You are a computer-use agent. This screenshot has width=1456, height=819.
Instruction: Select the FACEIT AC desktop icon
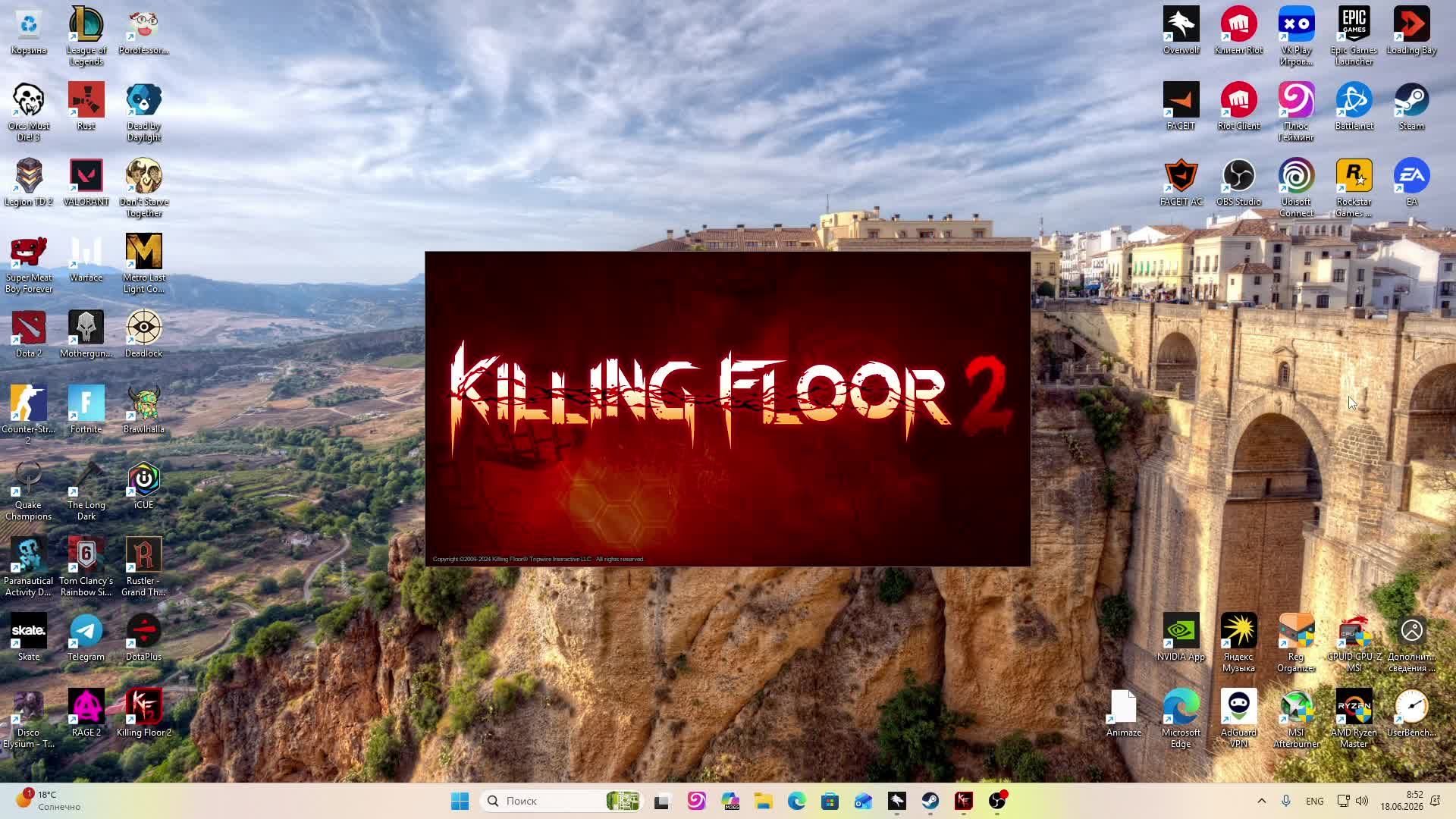(x=1181, y=182)
